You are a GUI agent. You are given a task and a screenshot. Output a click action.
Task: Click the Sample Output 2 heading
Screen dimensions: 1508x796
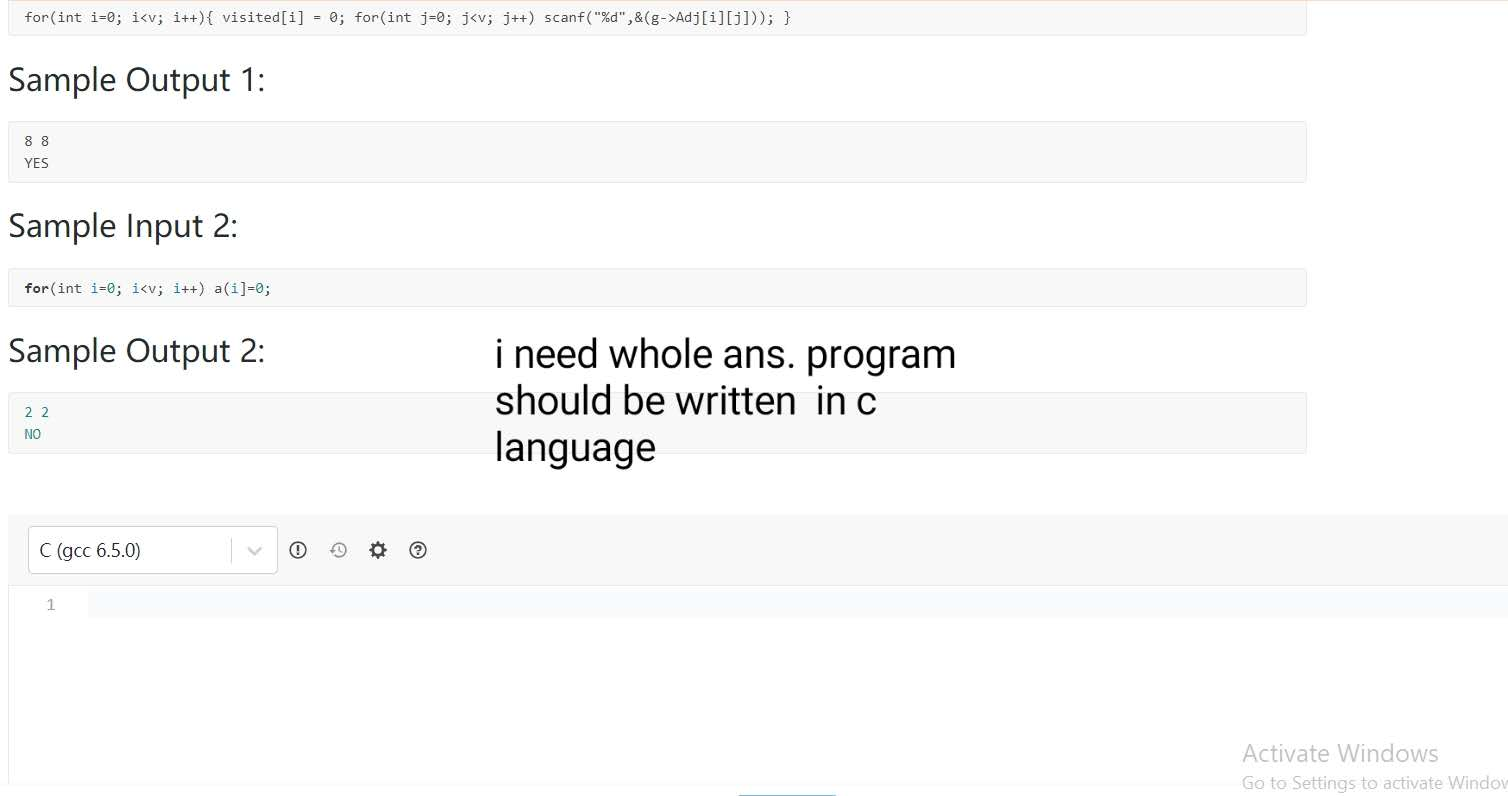137,351
